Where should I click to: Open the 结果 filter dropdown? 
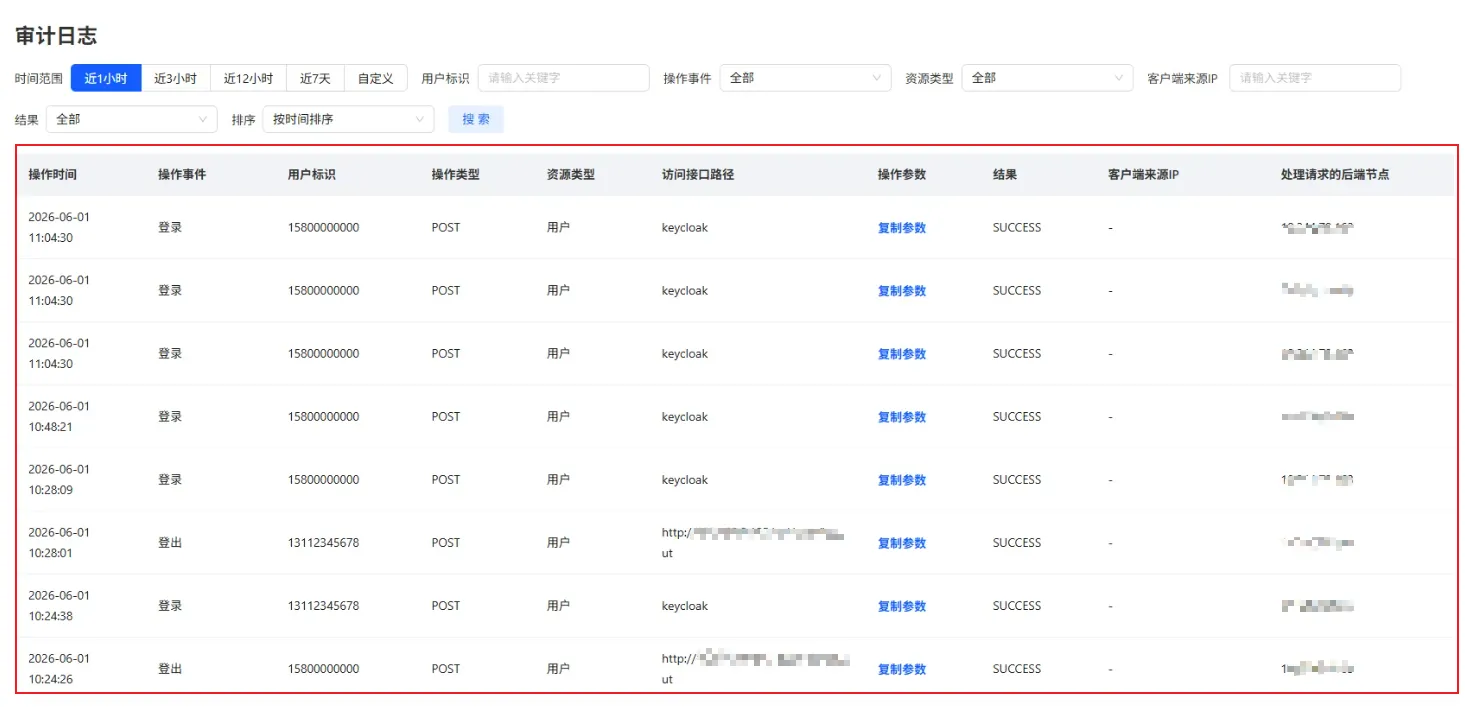pos(131,119)
